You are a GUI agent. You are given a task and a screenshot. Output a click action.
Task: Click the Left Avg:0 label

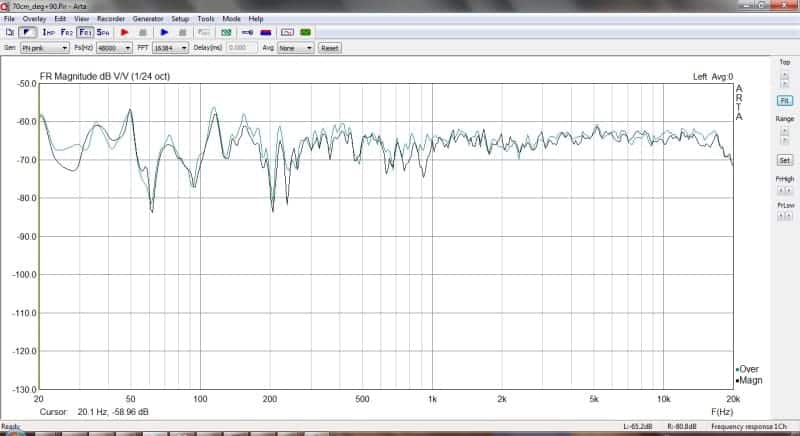click(x=713, y=76)
